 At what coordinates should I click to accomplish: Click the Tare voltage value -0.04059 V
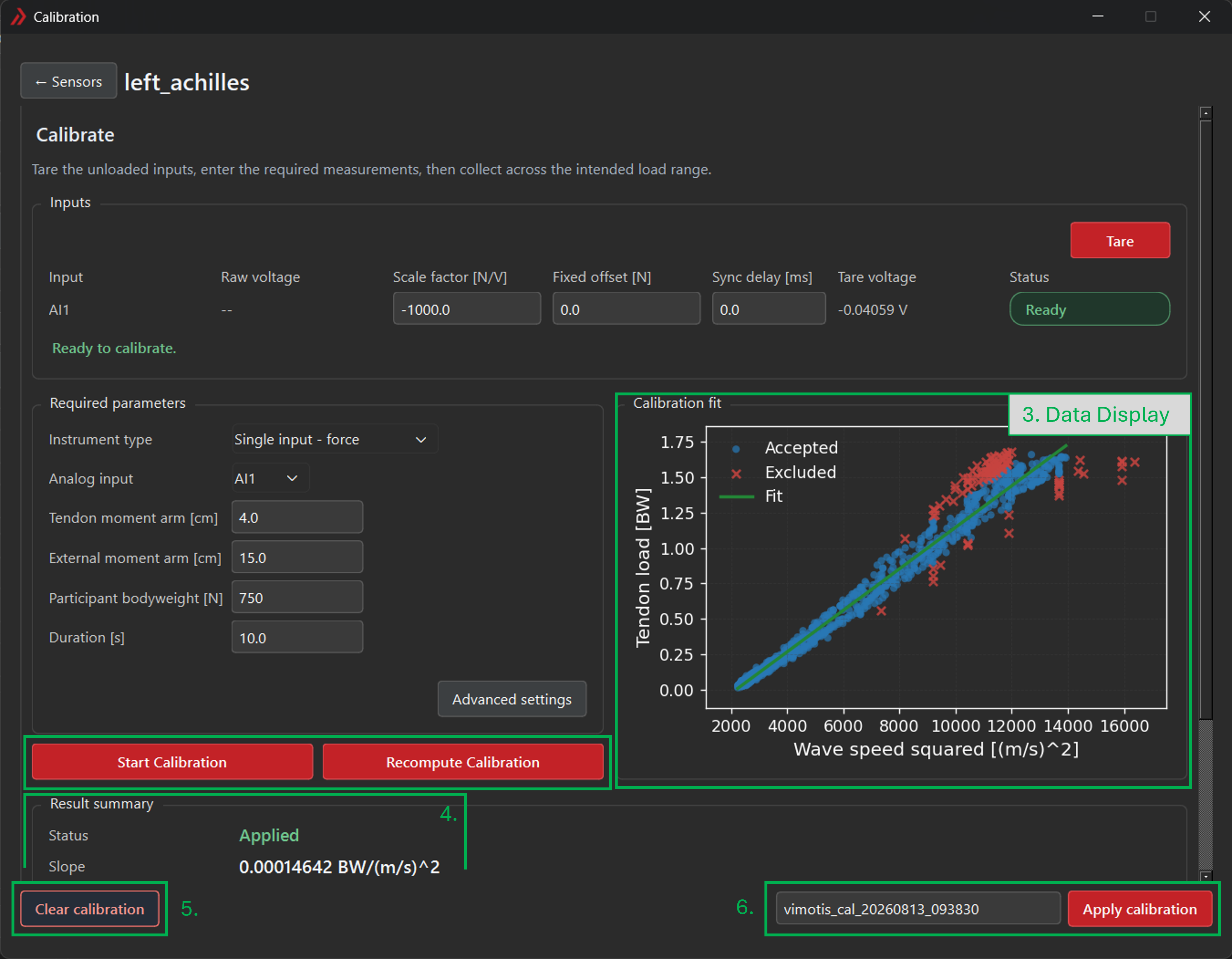[872, 310]
